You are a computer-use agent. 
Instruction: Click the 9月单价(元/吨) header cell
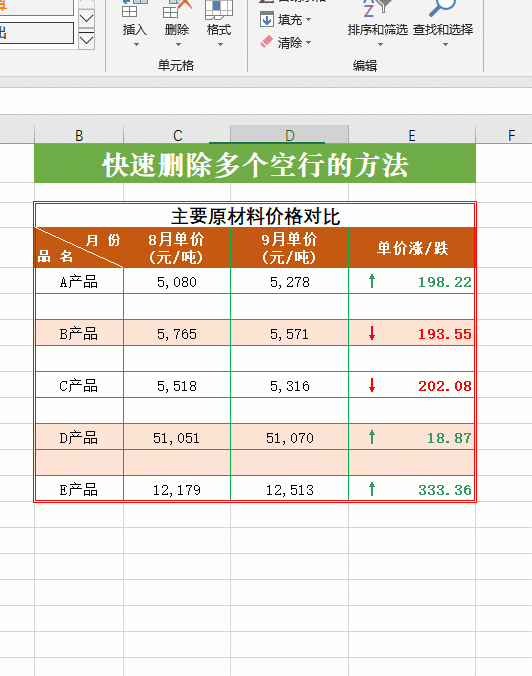pyautogui.click(x=289, y=248)
